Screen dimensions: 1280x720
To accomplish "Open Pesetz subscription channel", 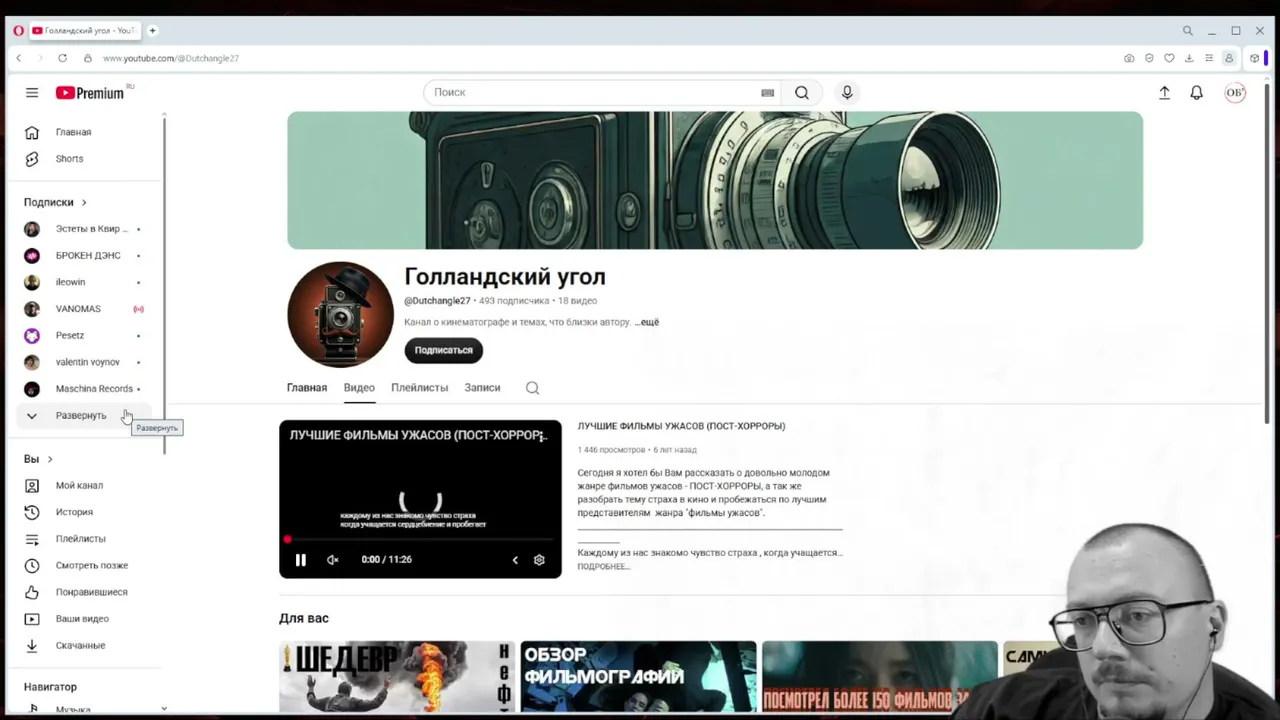I will (x=85, y=336).
